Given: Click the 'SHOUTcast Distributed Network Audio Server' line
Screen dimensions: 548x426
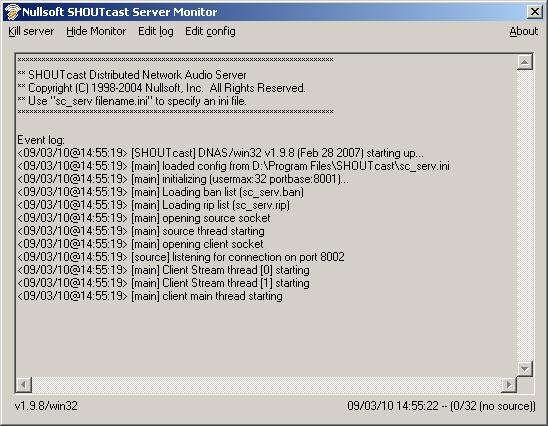Looking at the screenshot, I should pos(132,75).
